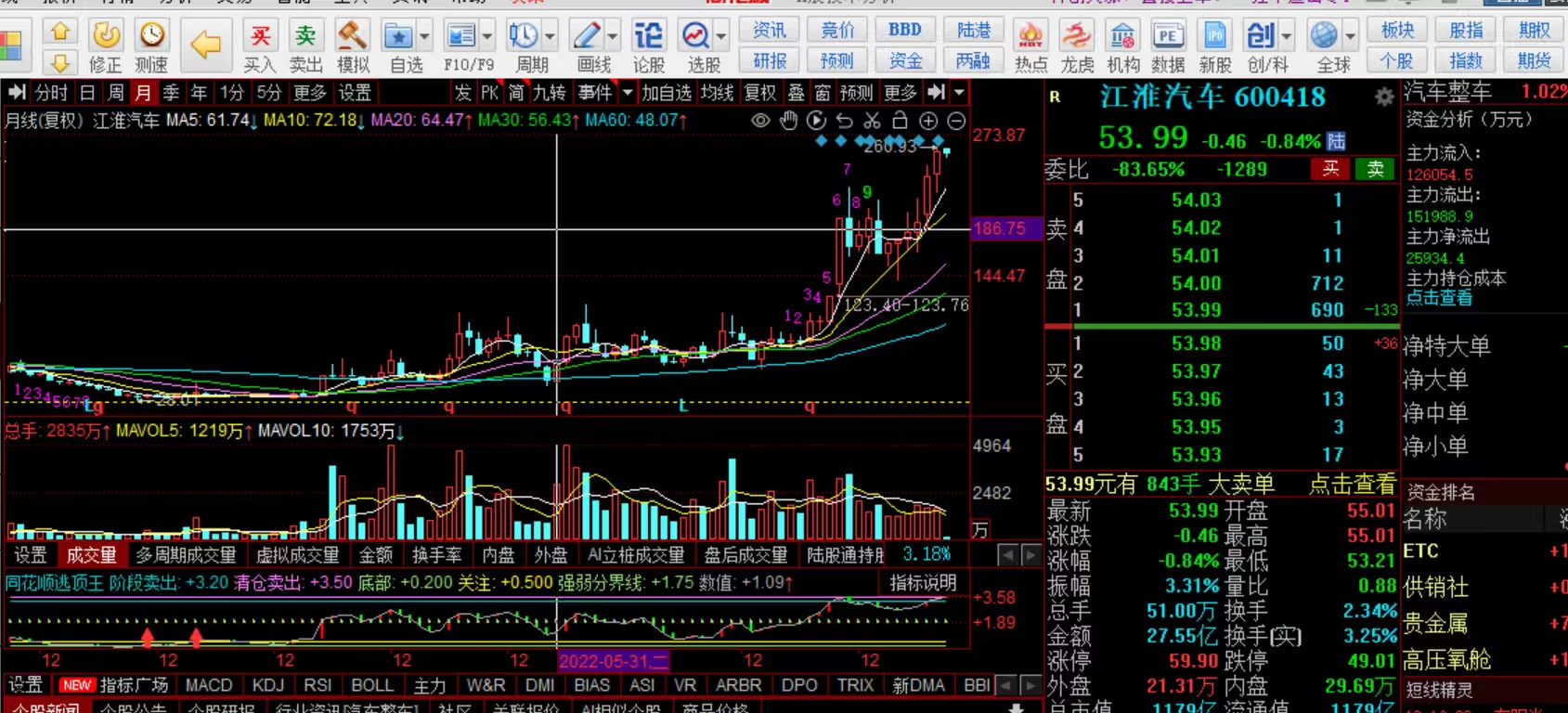
Task: Open the 新股 IPO icon
Action: pyautogui.click(x=1214, y=36)
